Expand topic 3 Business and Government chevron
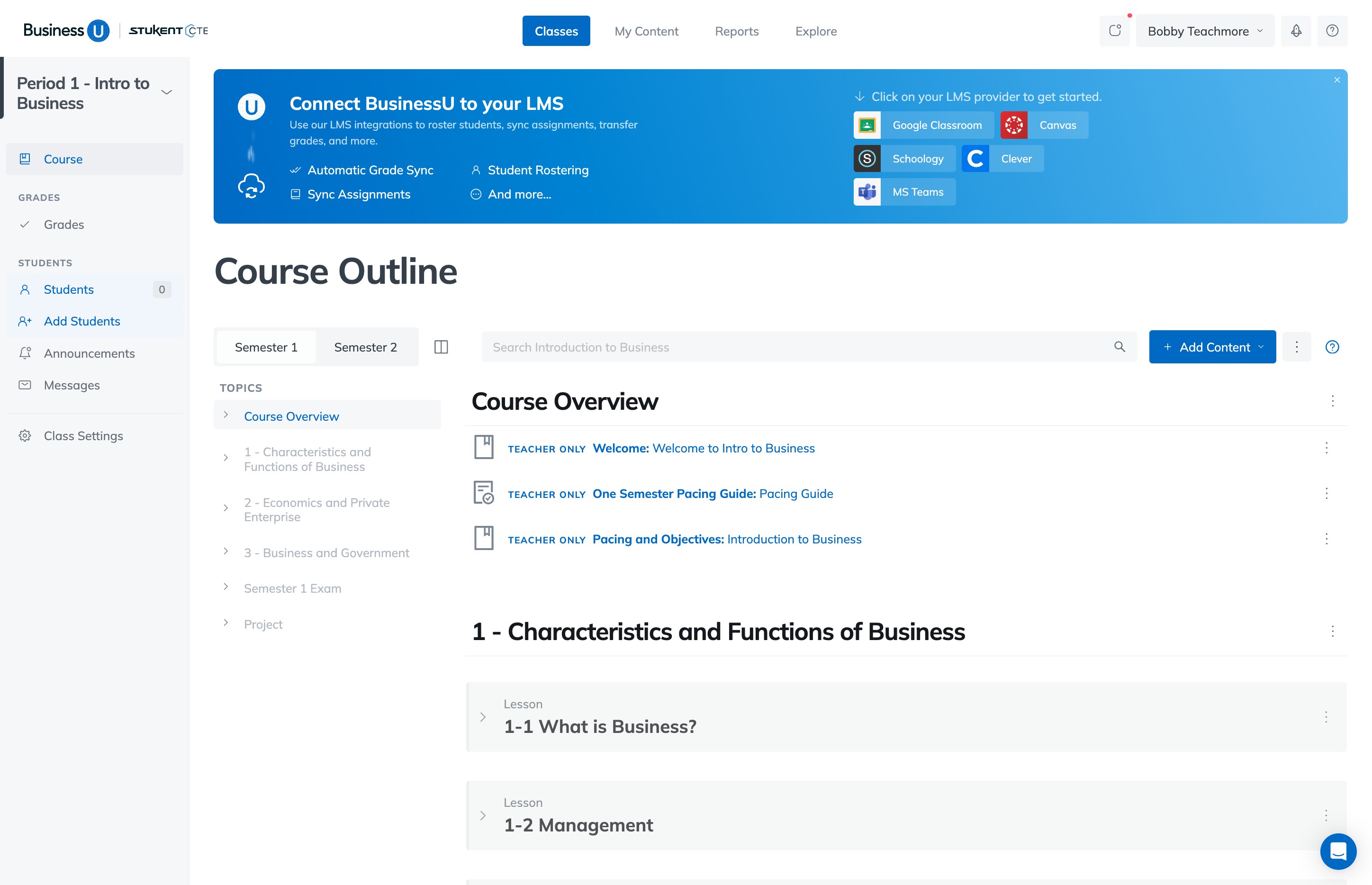 pyautogui.click(x=226, y=551)
